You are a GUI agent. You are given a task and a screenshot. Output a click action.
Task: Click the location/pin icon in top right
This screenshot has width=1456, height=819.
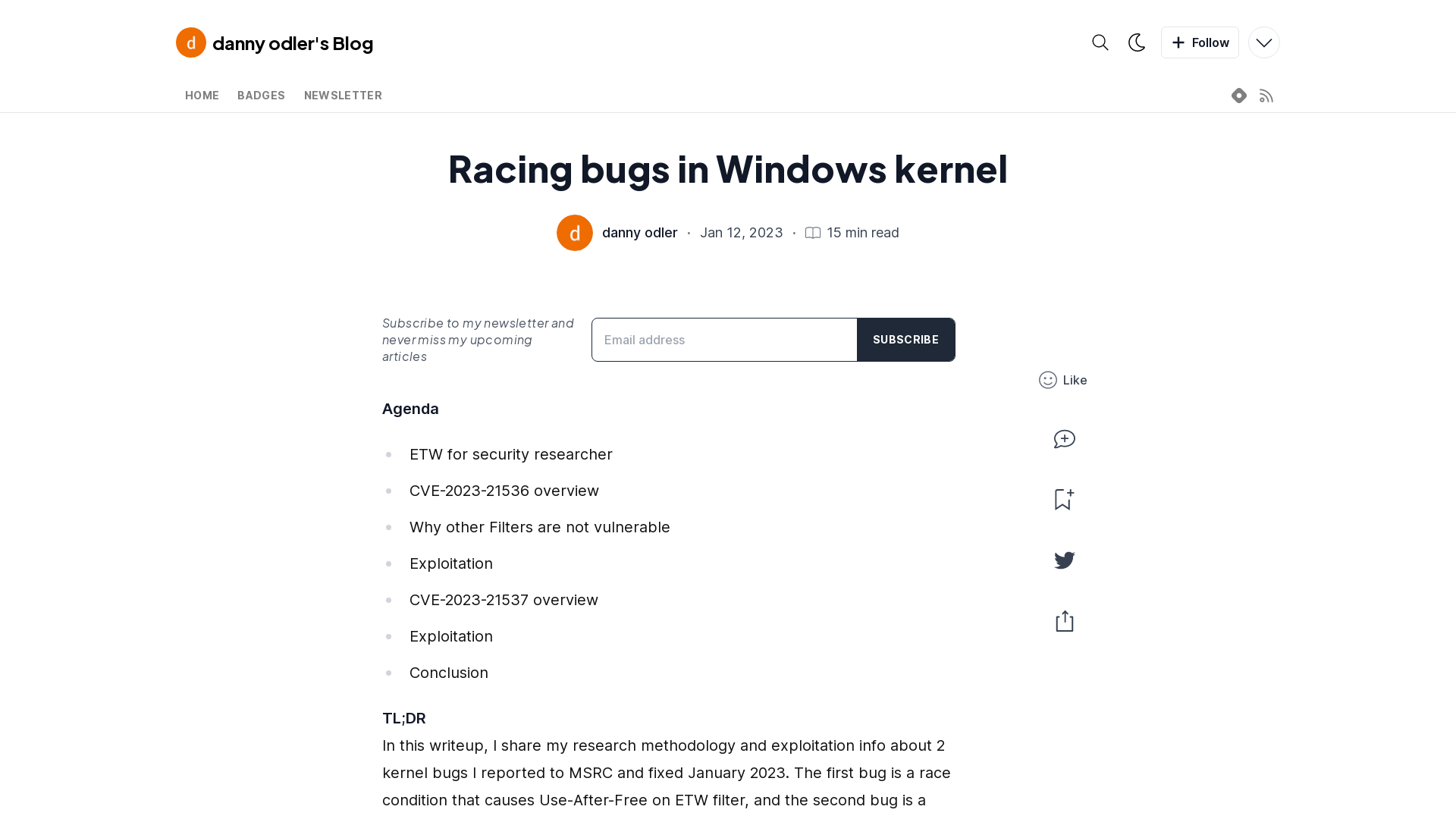coord(1239,95)
